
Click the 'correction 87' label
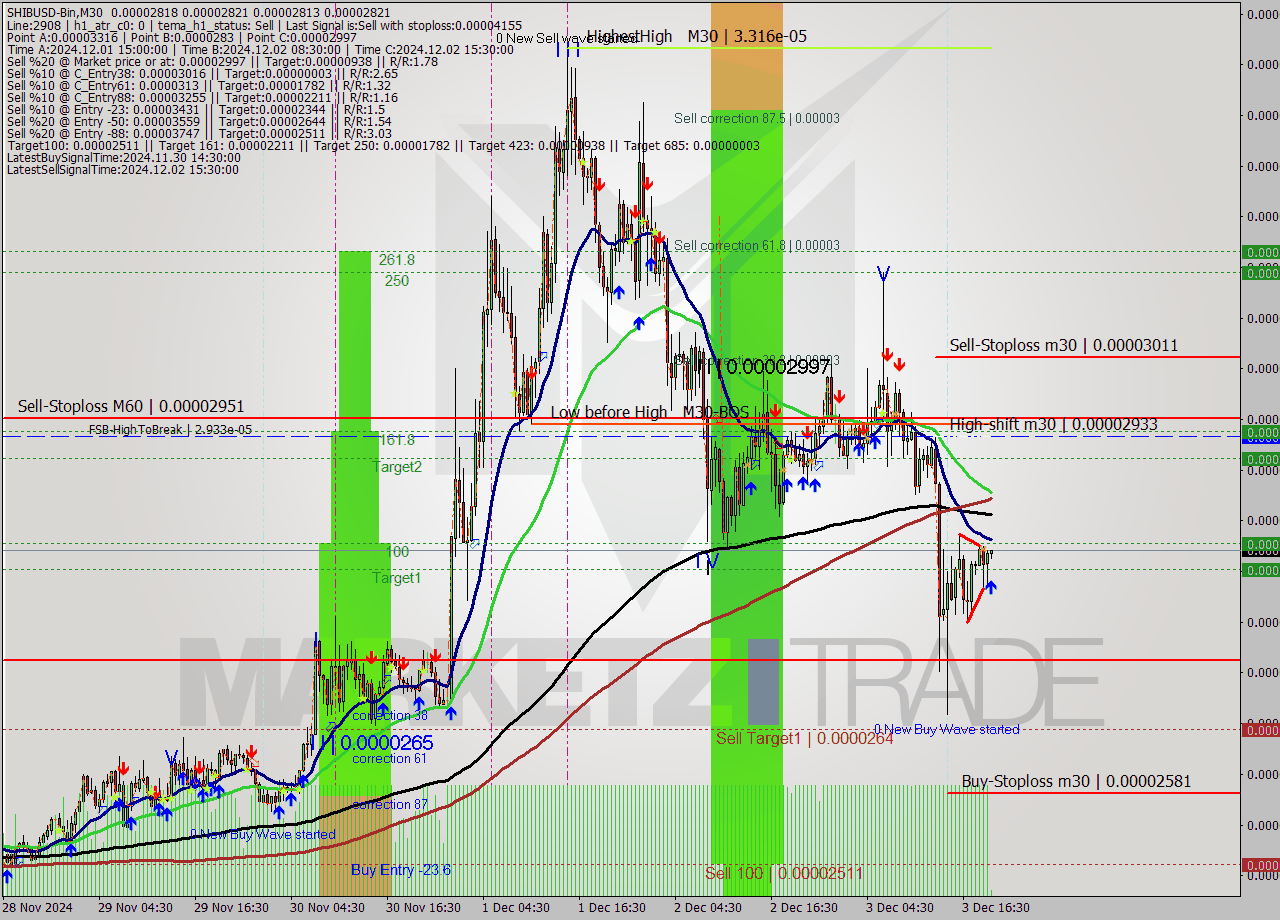[x=389, y=805]
